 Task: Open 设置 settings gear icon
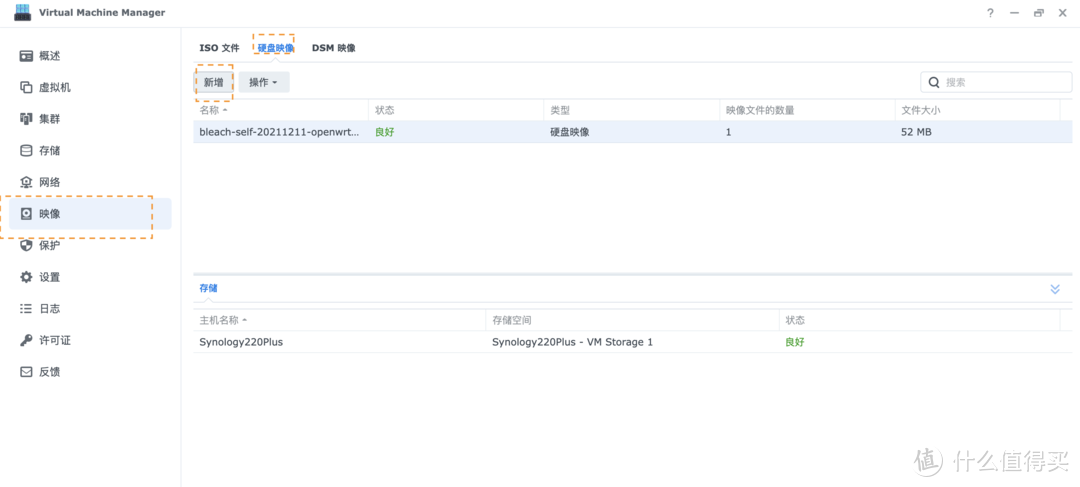pyautogui.click(x=27, y=277)
